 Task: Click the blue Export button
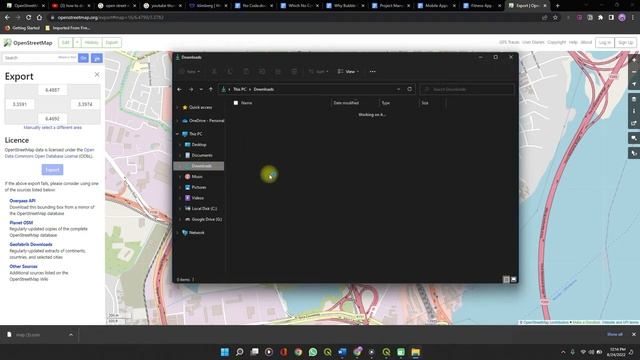[x=52, y=169]
